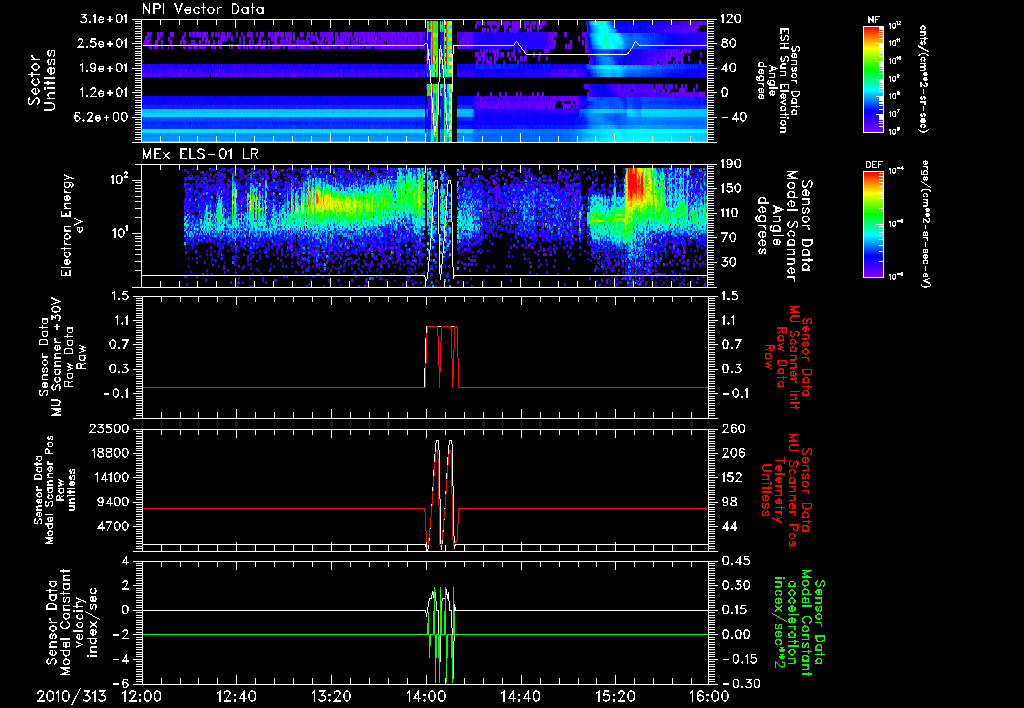Click the "12:00" time axis label
1024x708 pixels.
click(x=142, y=696)
